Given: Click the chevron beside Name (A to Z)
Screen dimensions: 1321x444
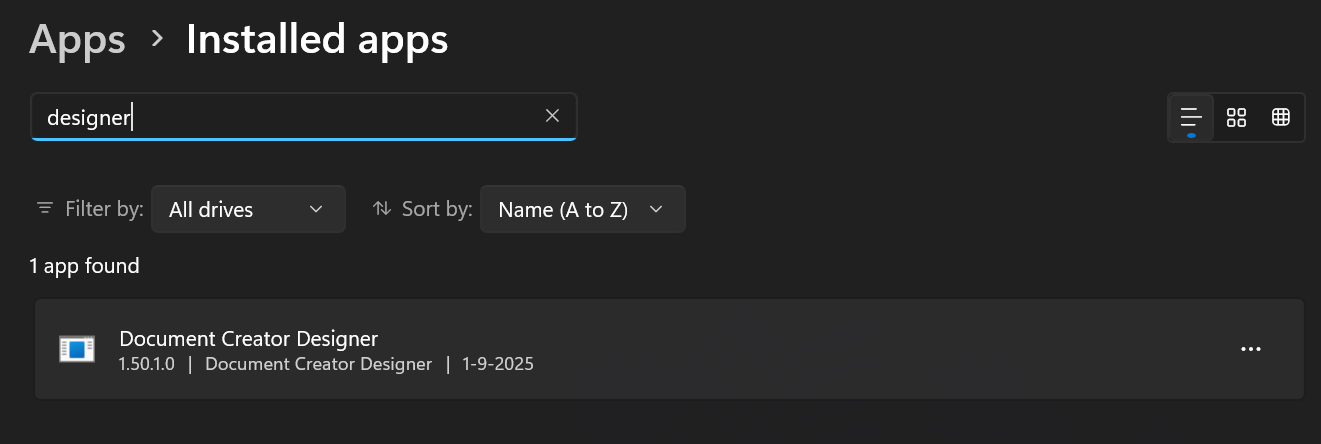Looking at the screenshot, I should (656, 209).
